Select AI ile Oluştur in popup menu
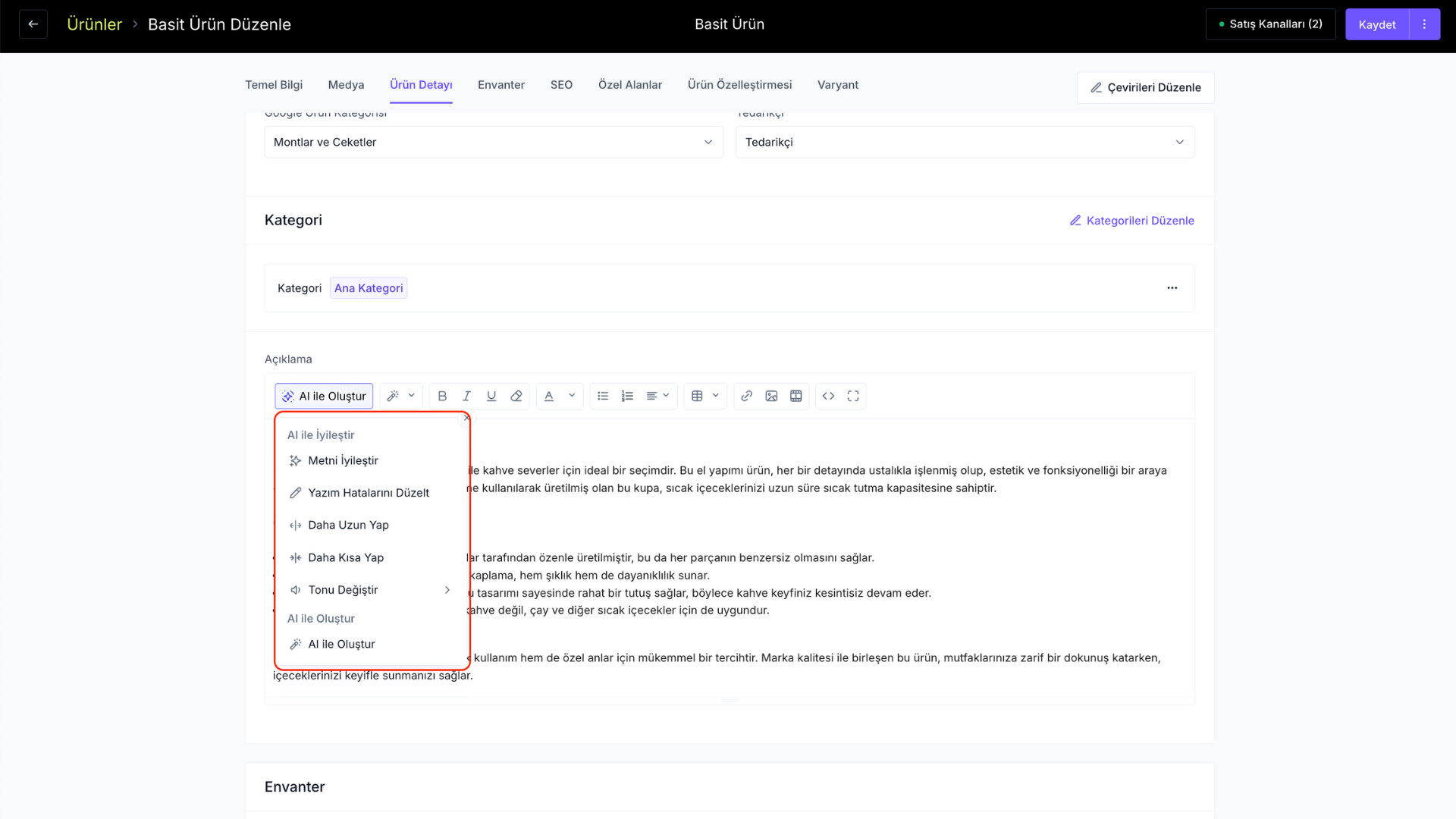The width and height of the screenshot is (1456, 819). pyautogui.click(x=371, y=645)
